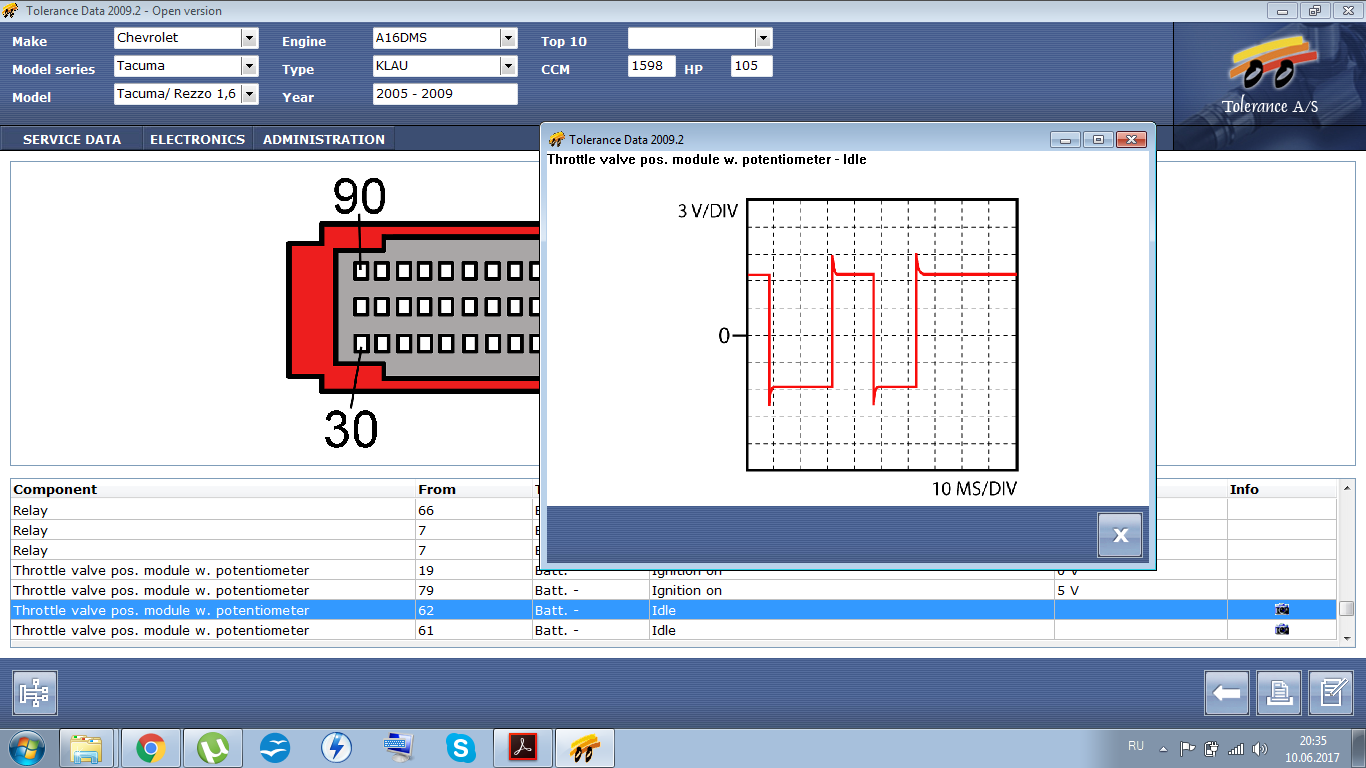1366x768 pixels.
Task: Select the Throttle valve row with pin 79
Action: click(674, 590)
